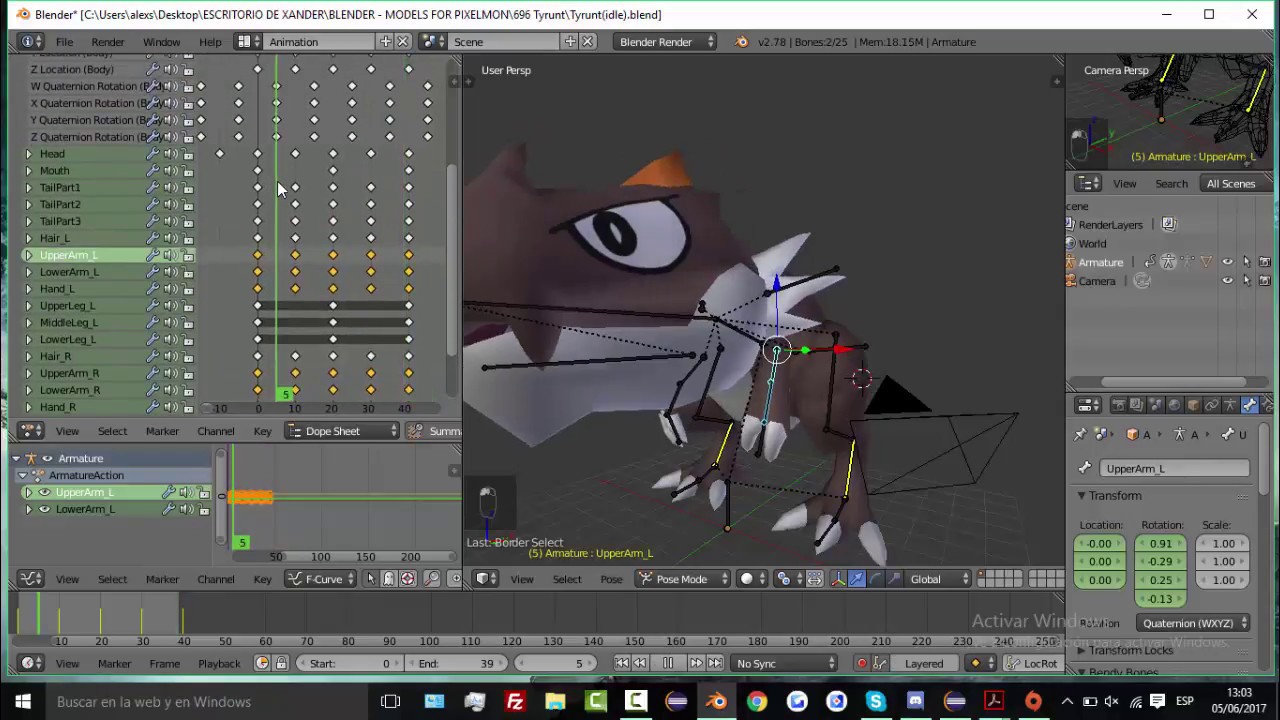Mute the Mouth channel with its speaker icon
The height and width of the screenshot is (720, 1280).
tap(171, 171)
